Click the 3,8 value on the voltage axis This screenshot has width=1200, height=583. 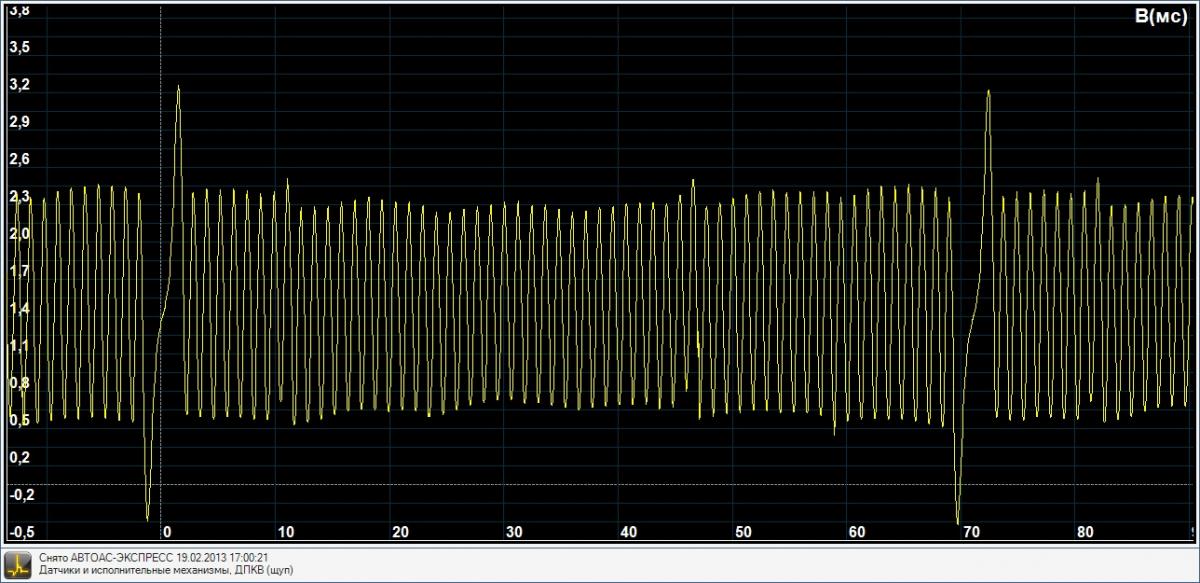[19, 10]
